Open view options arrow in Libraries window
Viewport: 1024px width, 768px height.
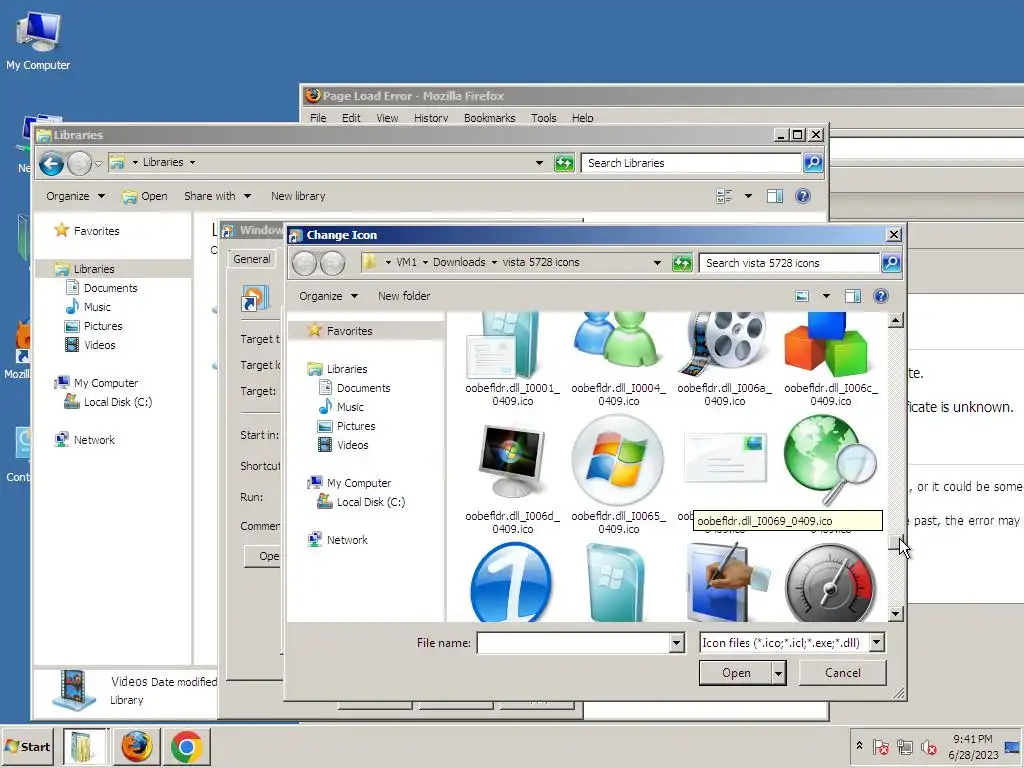(x=748, y=197)
